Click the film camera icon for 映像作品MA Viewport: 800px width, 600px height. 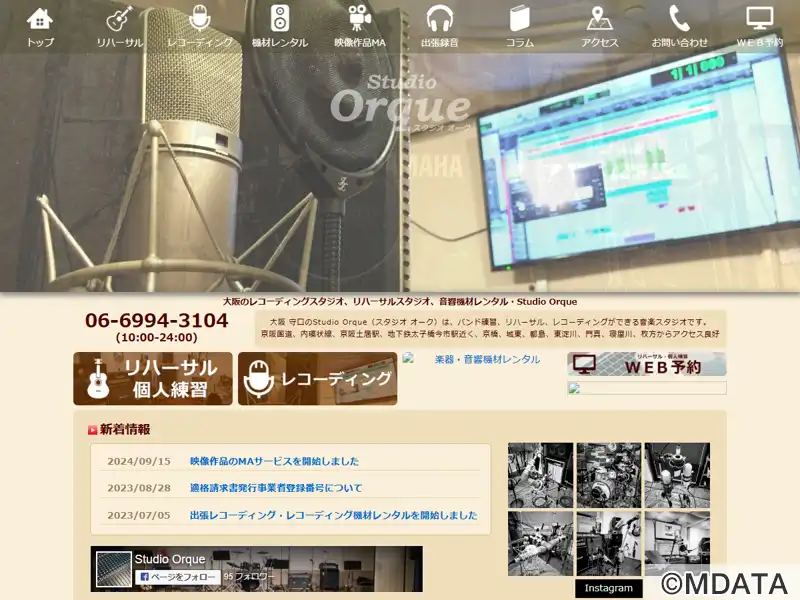[x=360, y=18]
